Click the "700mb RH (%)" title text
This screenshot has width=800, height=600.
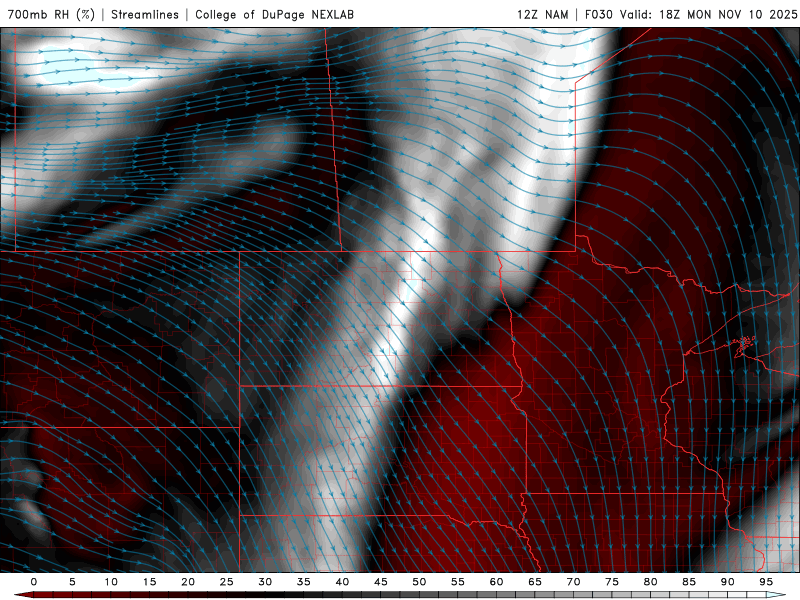coord(52,14)
